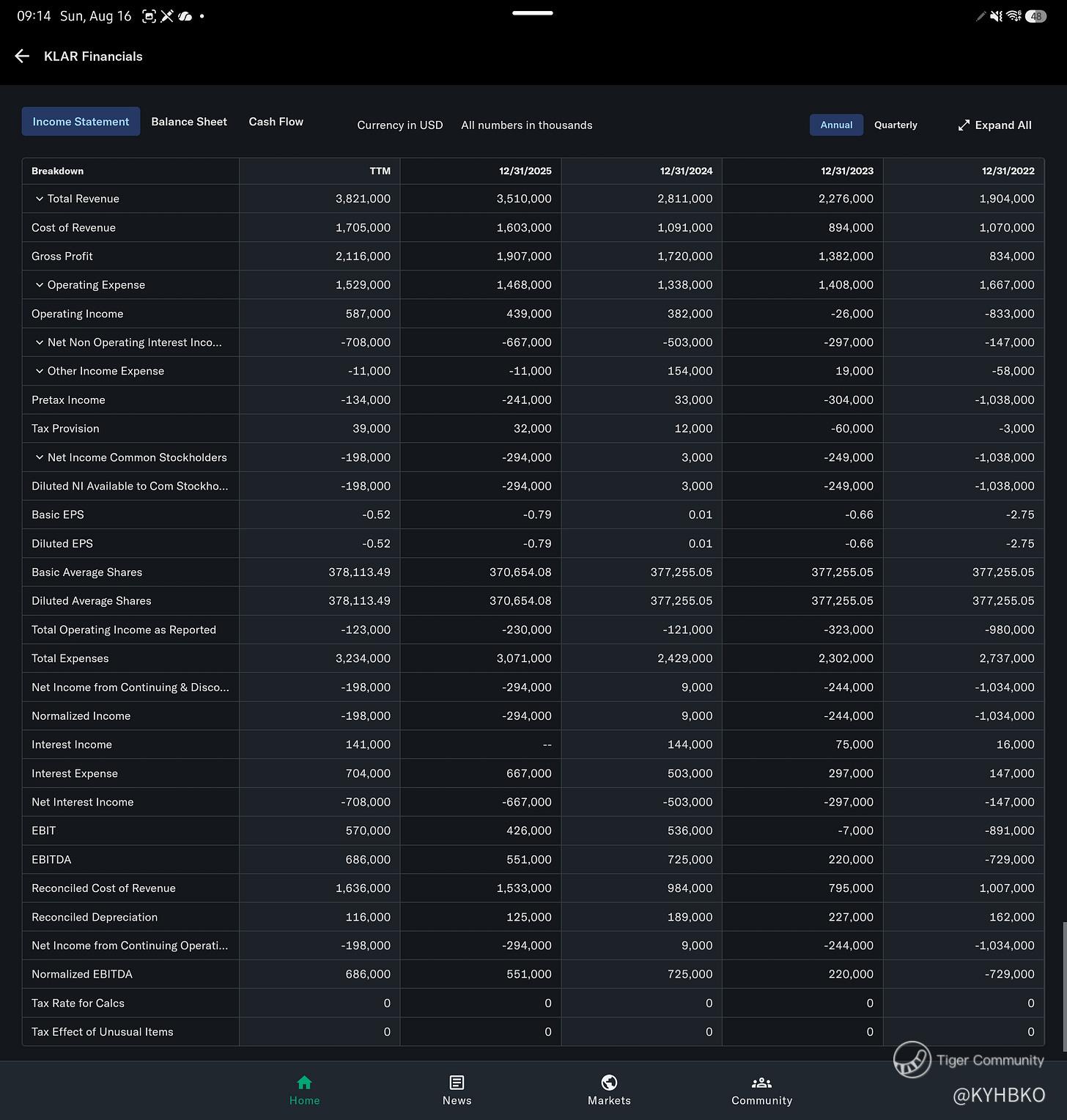The image size is (1067, 1120).
Task: Select the Gross Profit row label
Action: (62, 256)
